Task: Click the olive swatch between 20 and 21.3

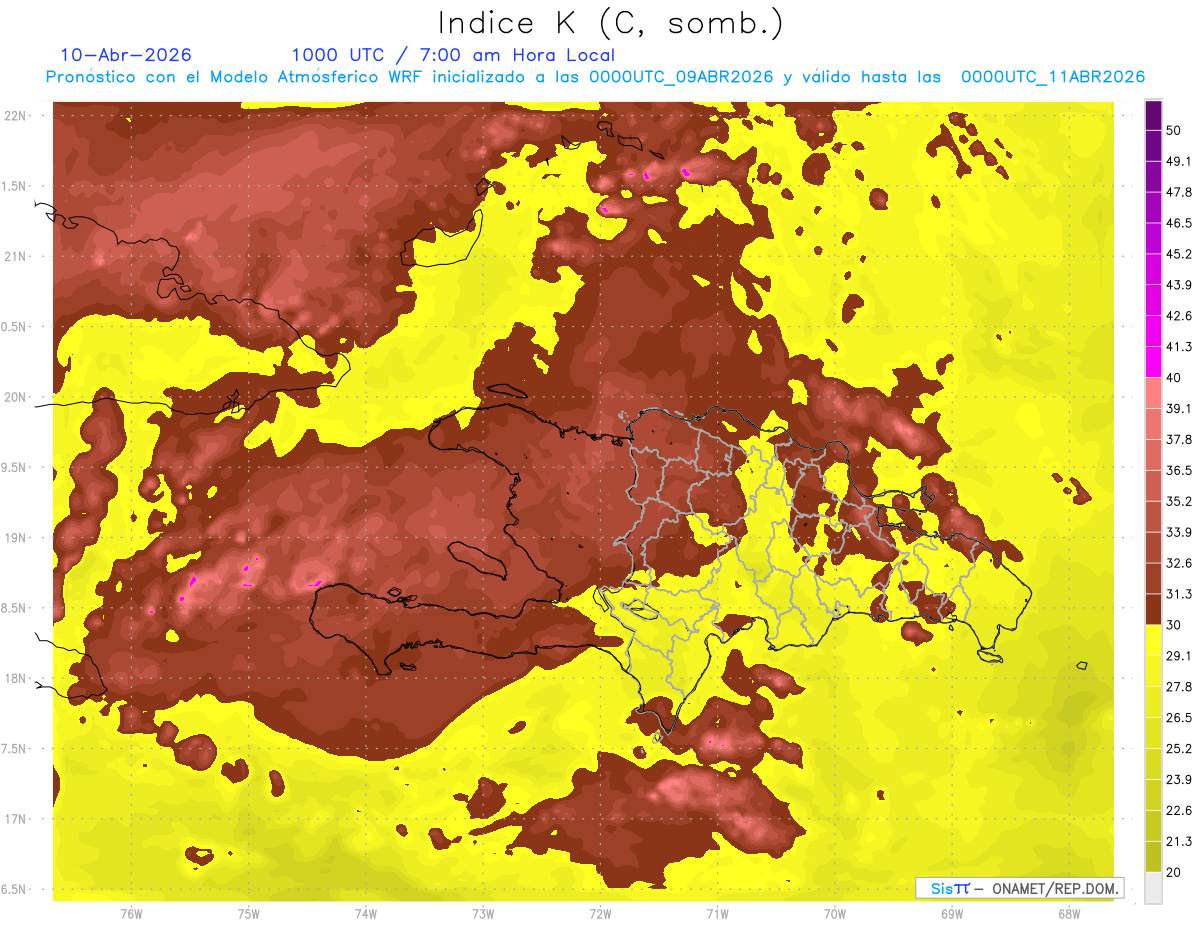Action: point(1153,856)
